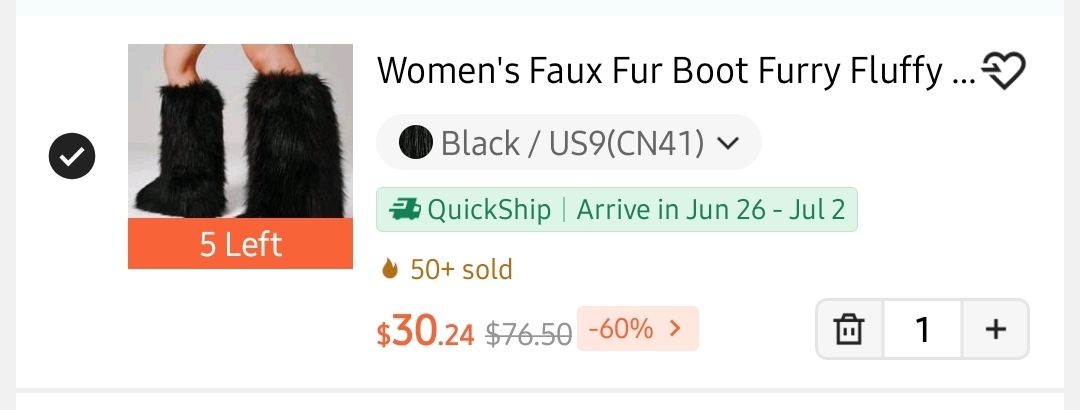Tap the "50+ sold" popularity text
This screenshot has width=1080, height=410.
click(x=461, y=269)
